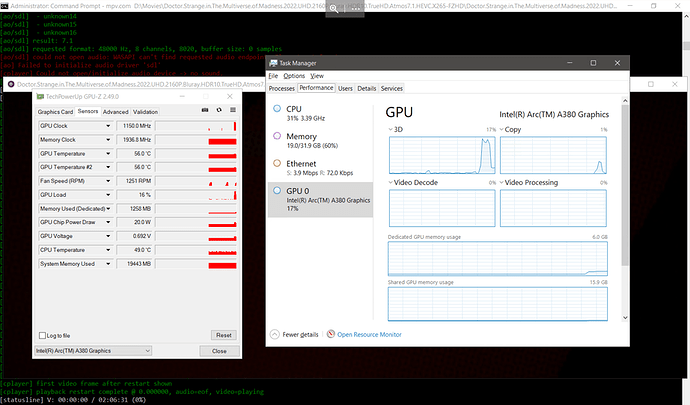Select the GPU 0 performance entry
Viewport: 690px width, 405px height.
[x=320, y=199]
